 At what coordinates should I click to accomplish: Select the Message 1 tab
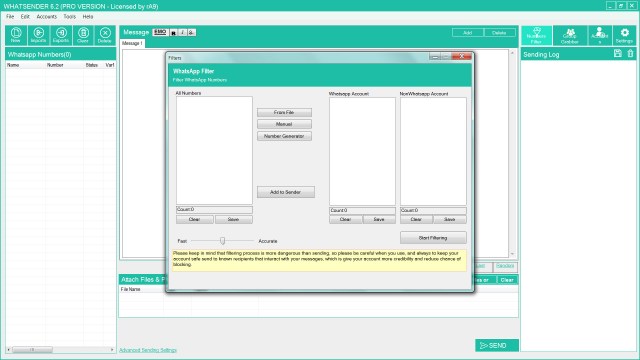pos(132,43)
